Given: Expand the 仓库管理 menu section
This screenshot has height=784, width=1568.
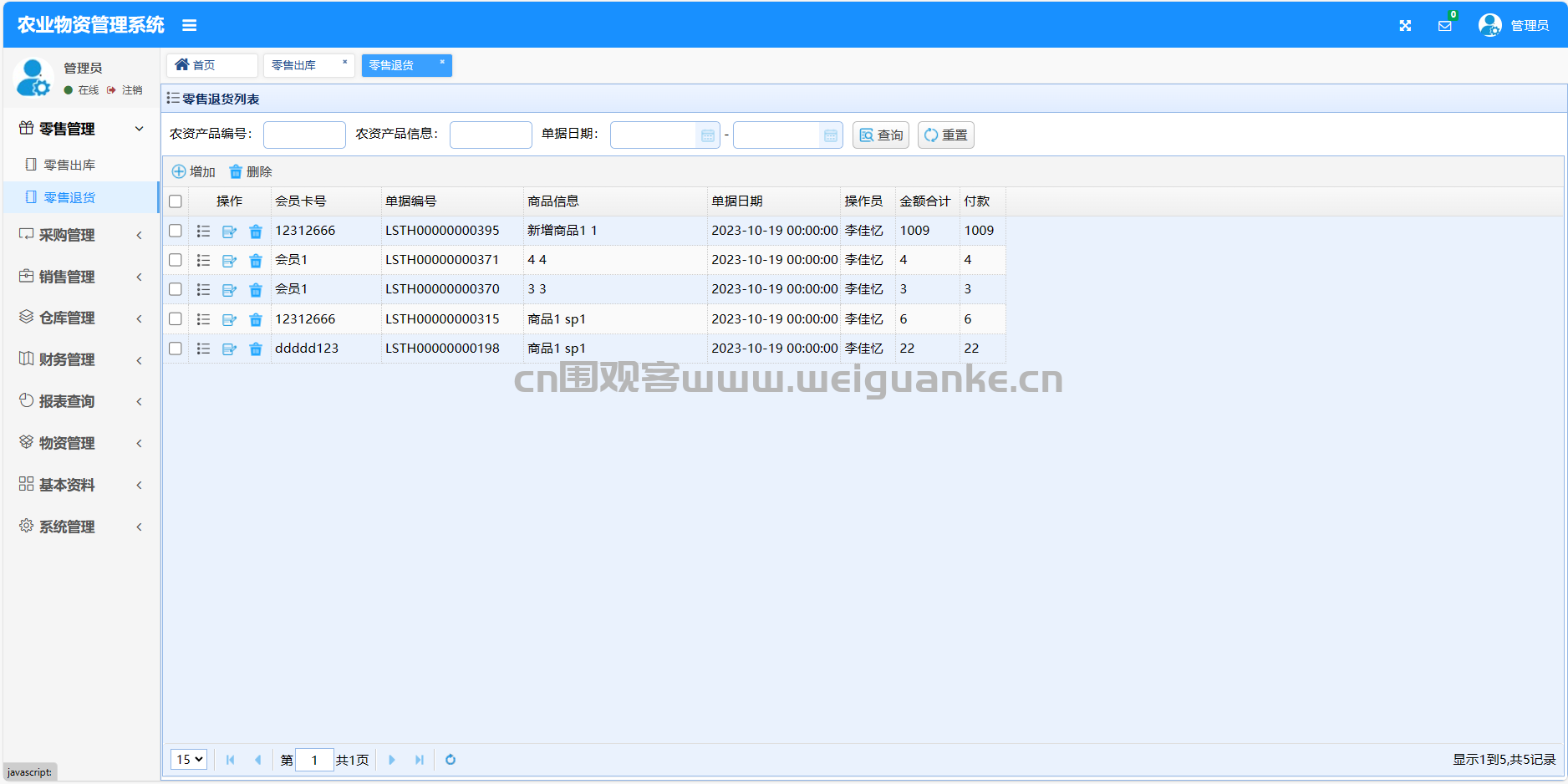Looking at the screenshot, I should click(x=81, y=318).
